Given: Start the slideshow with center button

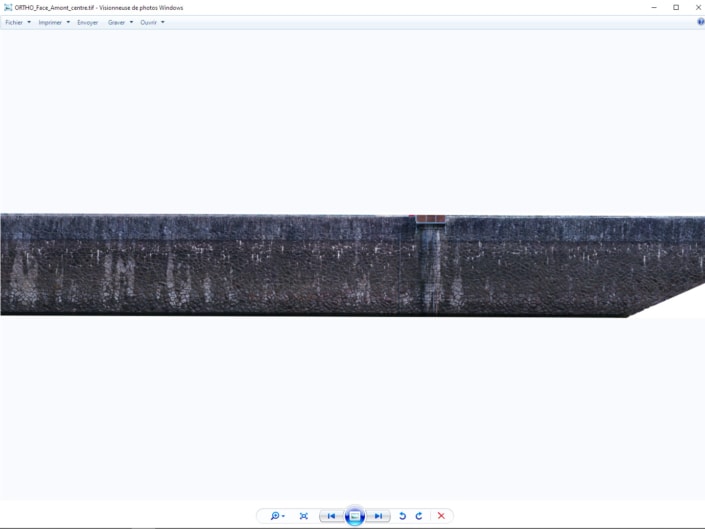Looking at the screenshot, I should coord(354,516).
